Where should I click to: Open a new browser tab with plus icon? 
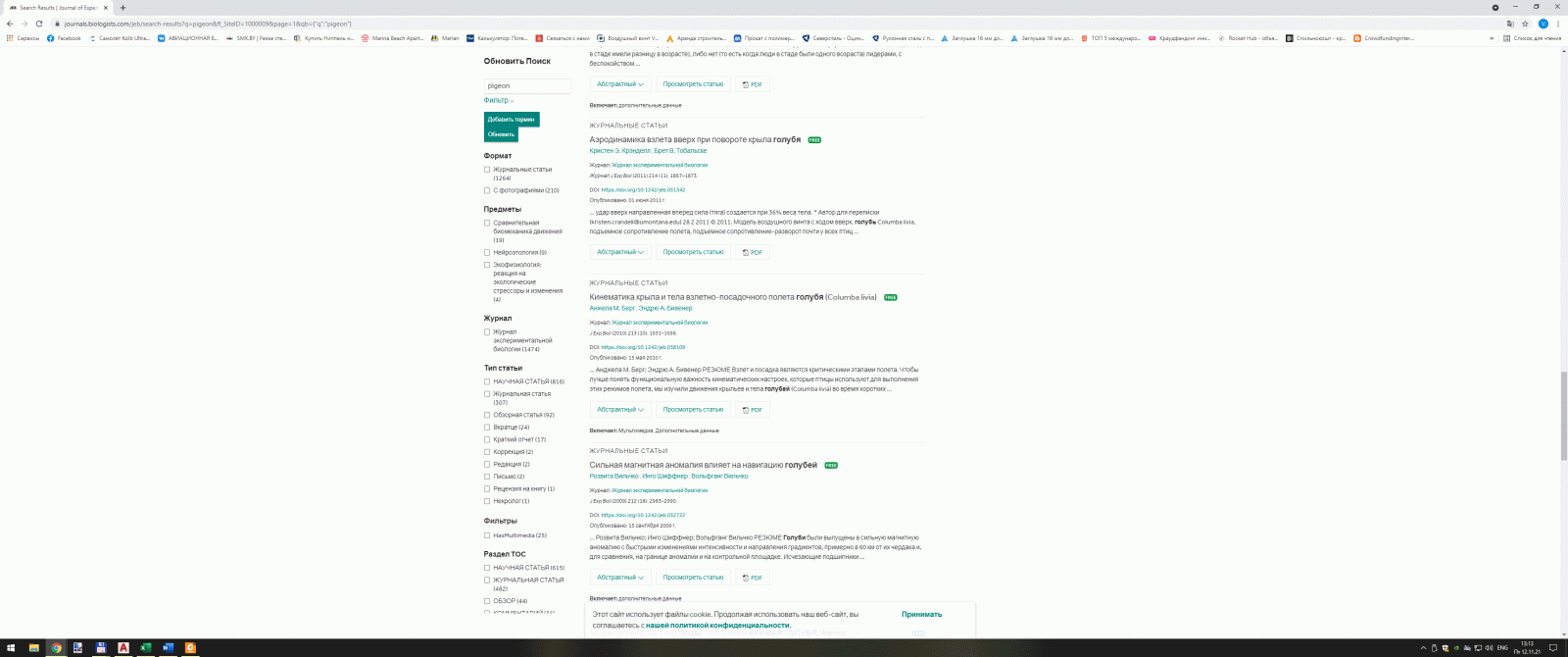[122, 8]
